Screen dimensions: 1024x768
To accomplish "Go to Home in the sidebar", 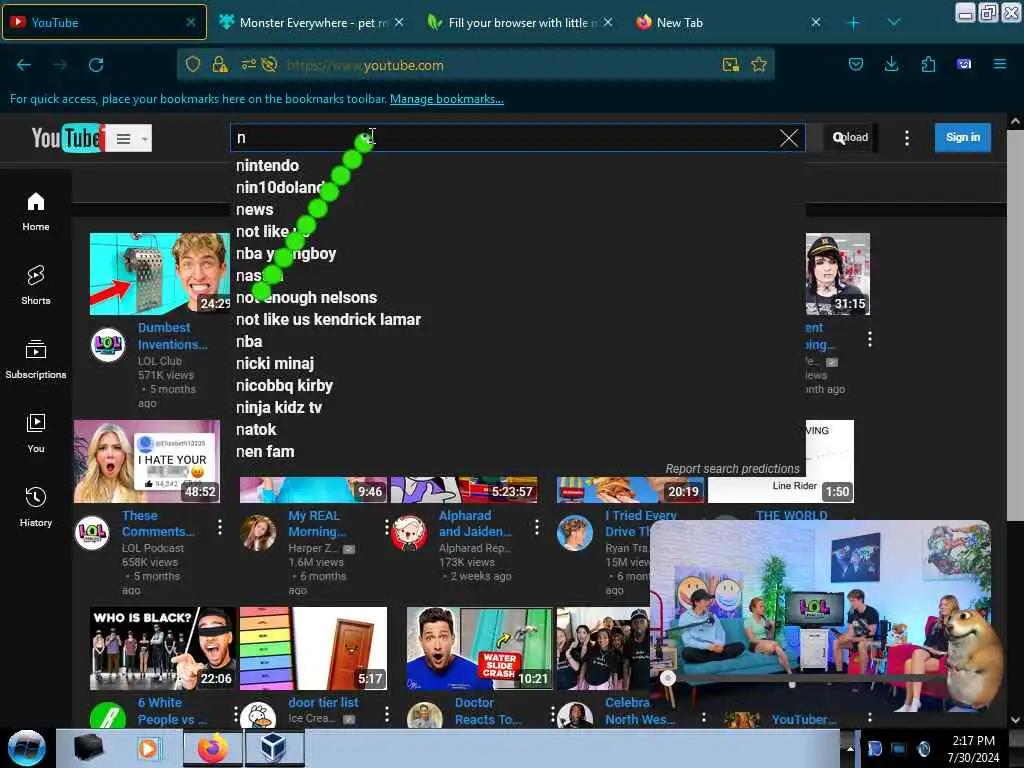I will (x=36, y=212).
